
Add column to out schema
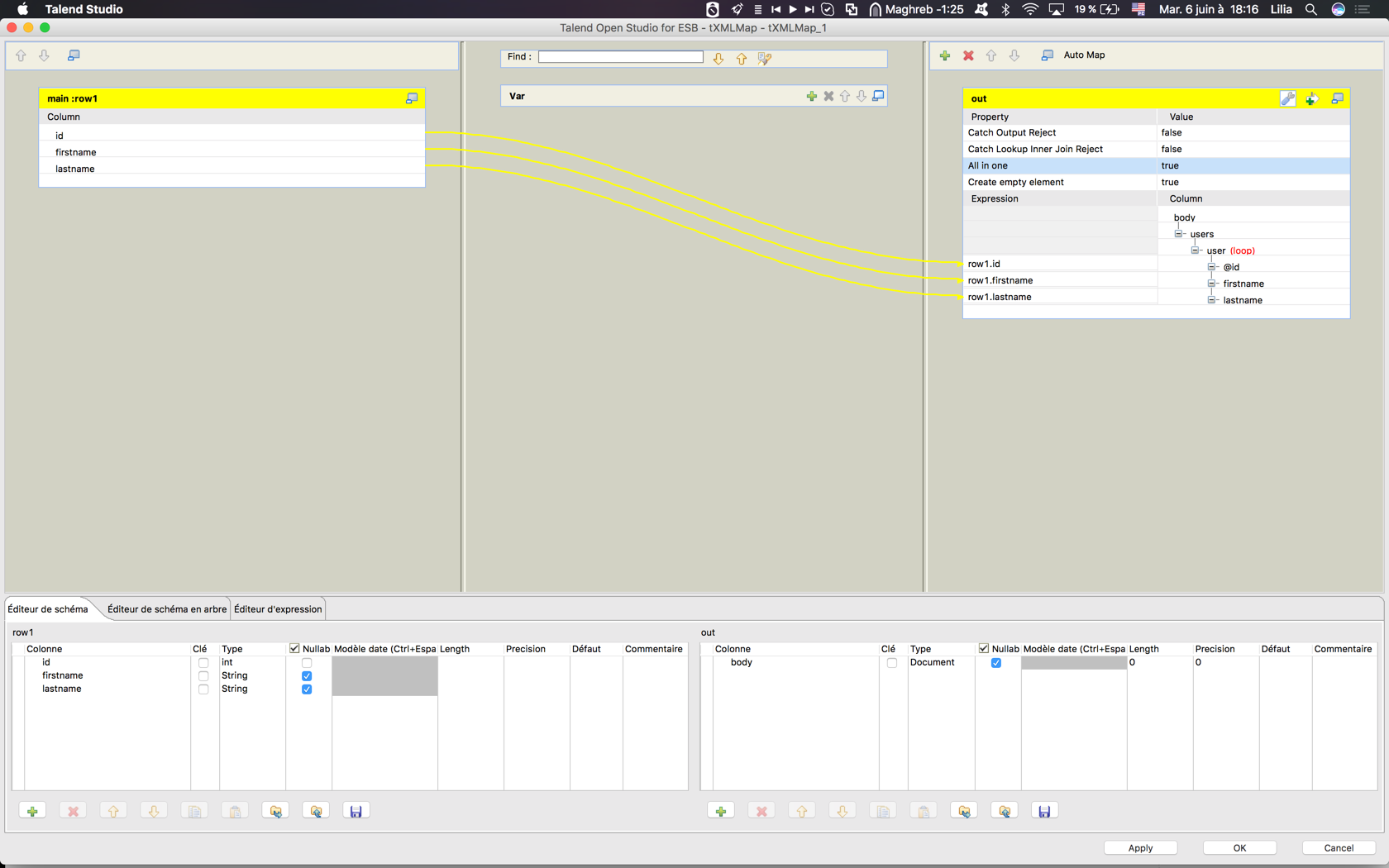point(721,811)
